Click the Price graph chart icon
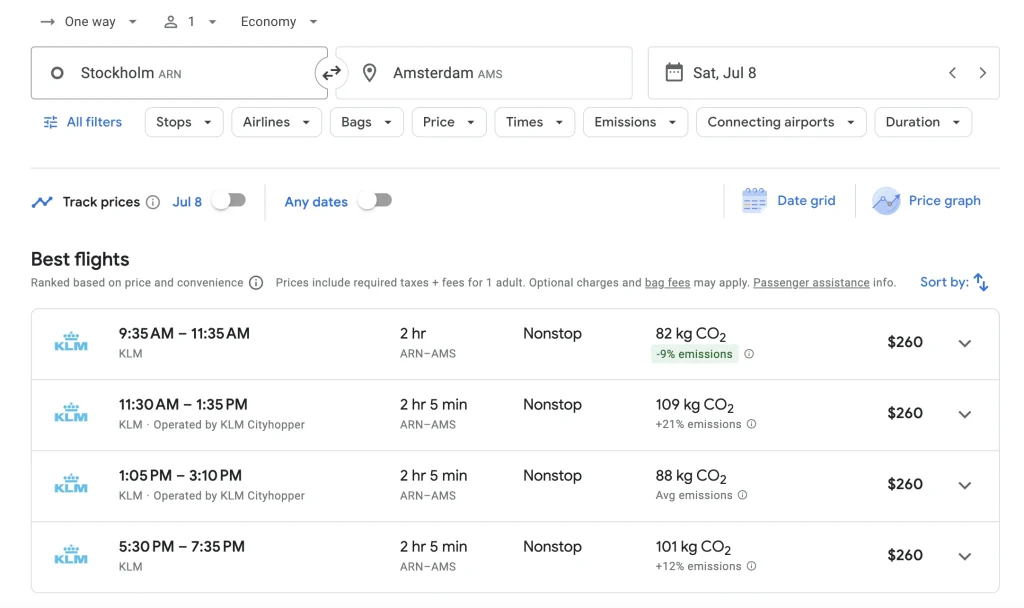1024x608 pixels. (886, 200)
